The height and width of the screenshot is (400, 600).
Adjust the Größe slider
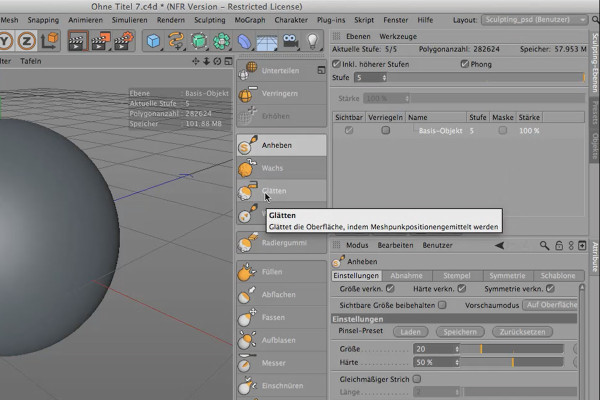pyautogui.click(x=512, y=349)
